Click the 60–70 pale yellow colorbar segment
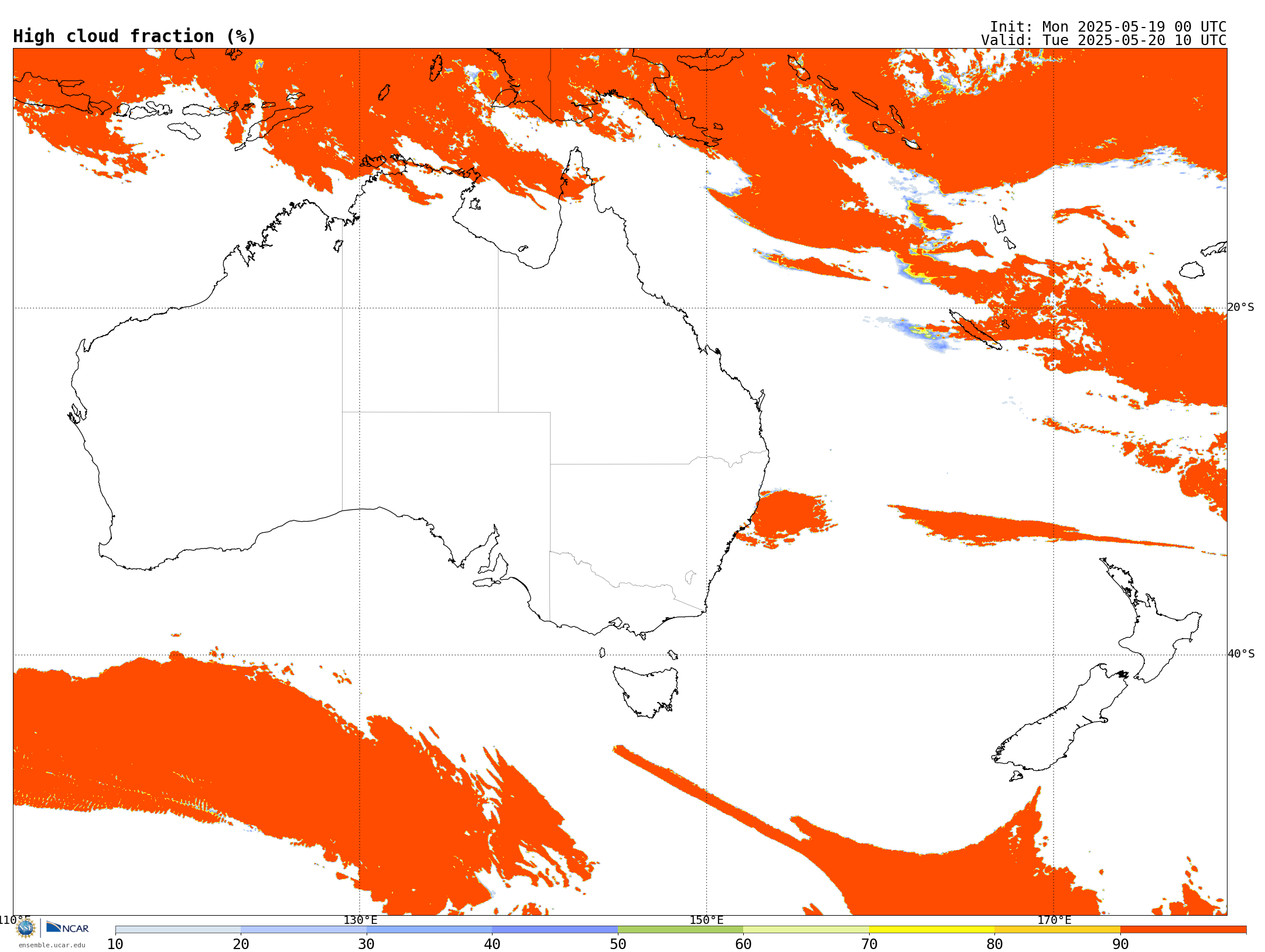This screenshot has width=1265, height=952. click(x=806, y=930)
